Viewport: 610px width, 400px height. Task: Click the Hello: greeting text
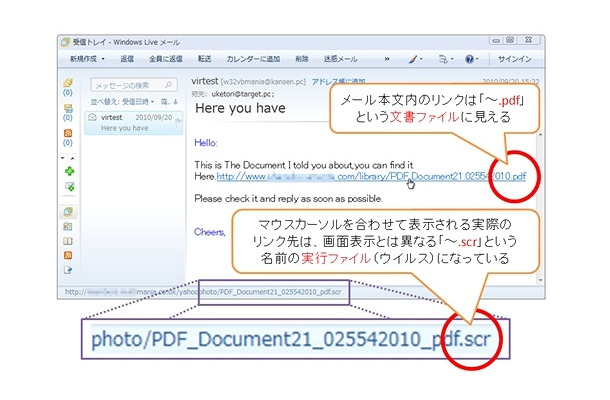(206, 143)
